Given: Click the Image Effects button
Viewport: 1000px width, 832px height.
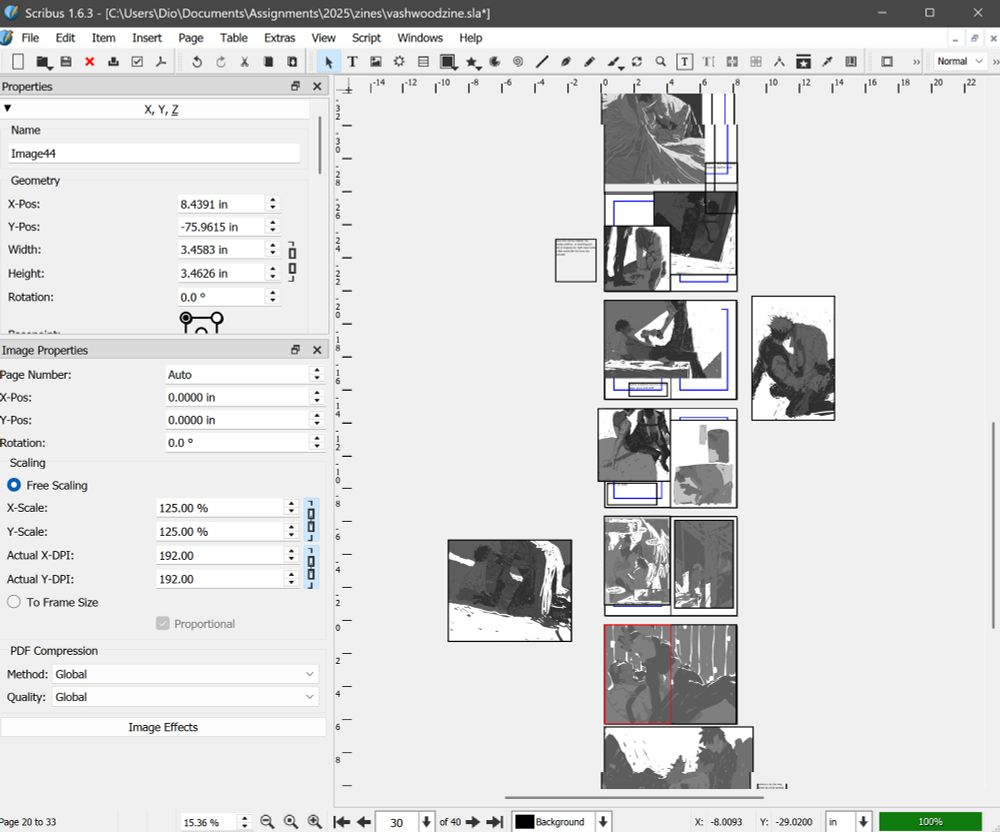Looking at the screenshot, I should click(x=163, y=727).
